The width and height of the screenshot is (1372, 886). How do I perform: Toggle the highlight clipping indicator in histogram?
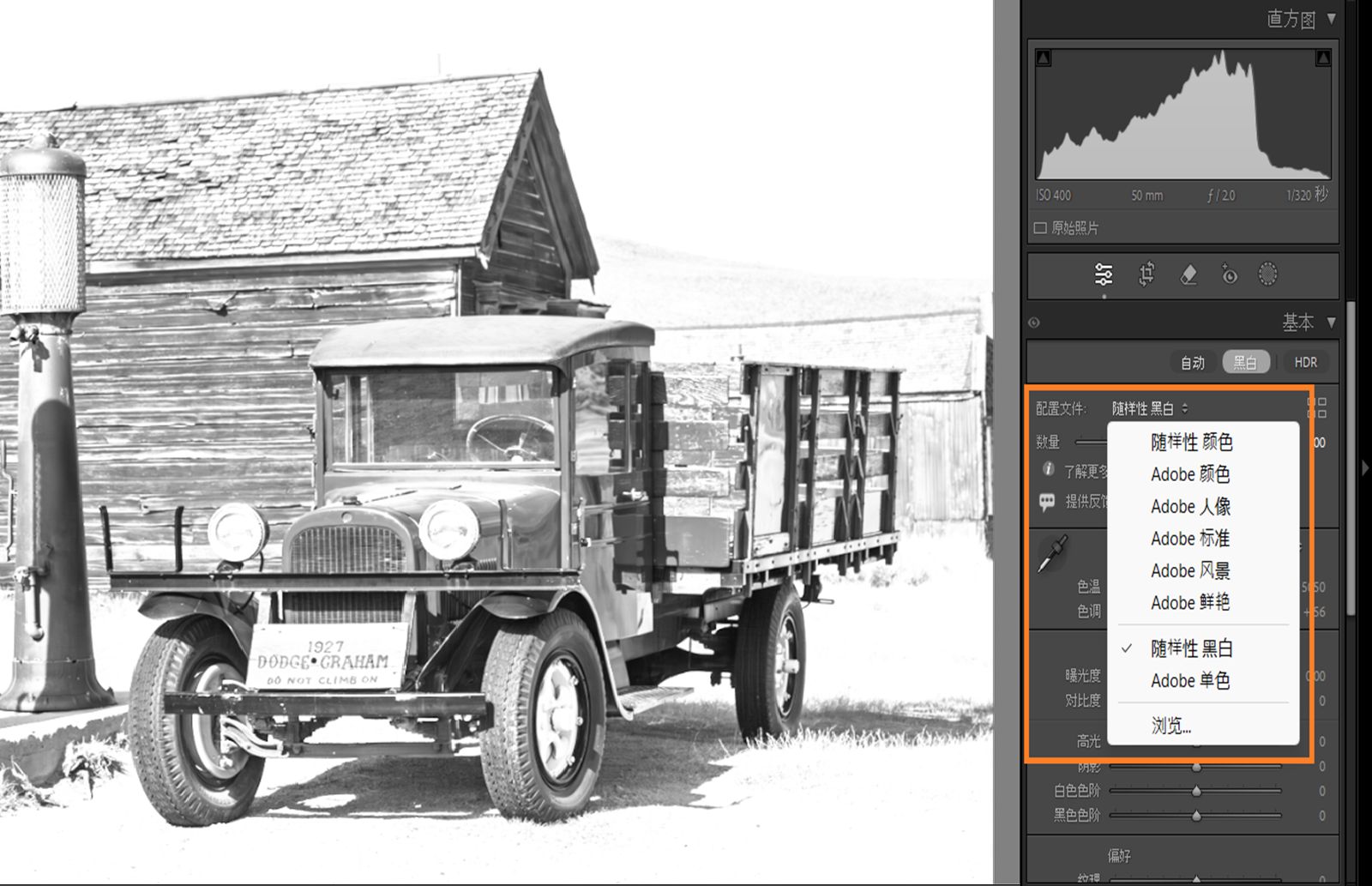pyautogui.click(x=1323, y=57)
